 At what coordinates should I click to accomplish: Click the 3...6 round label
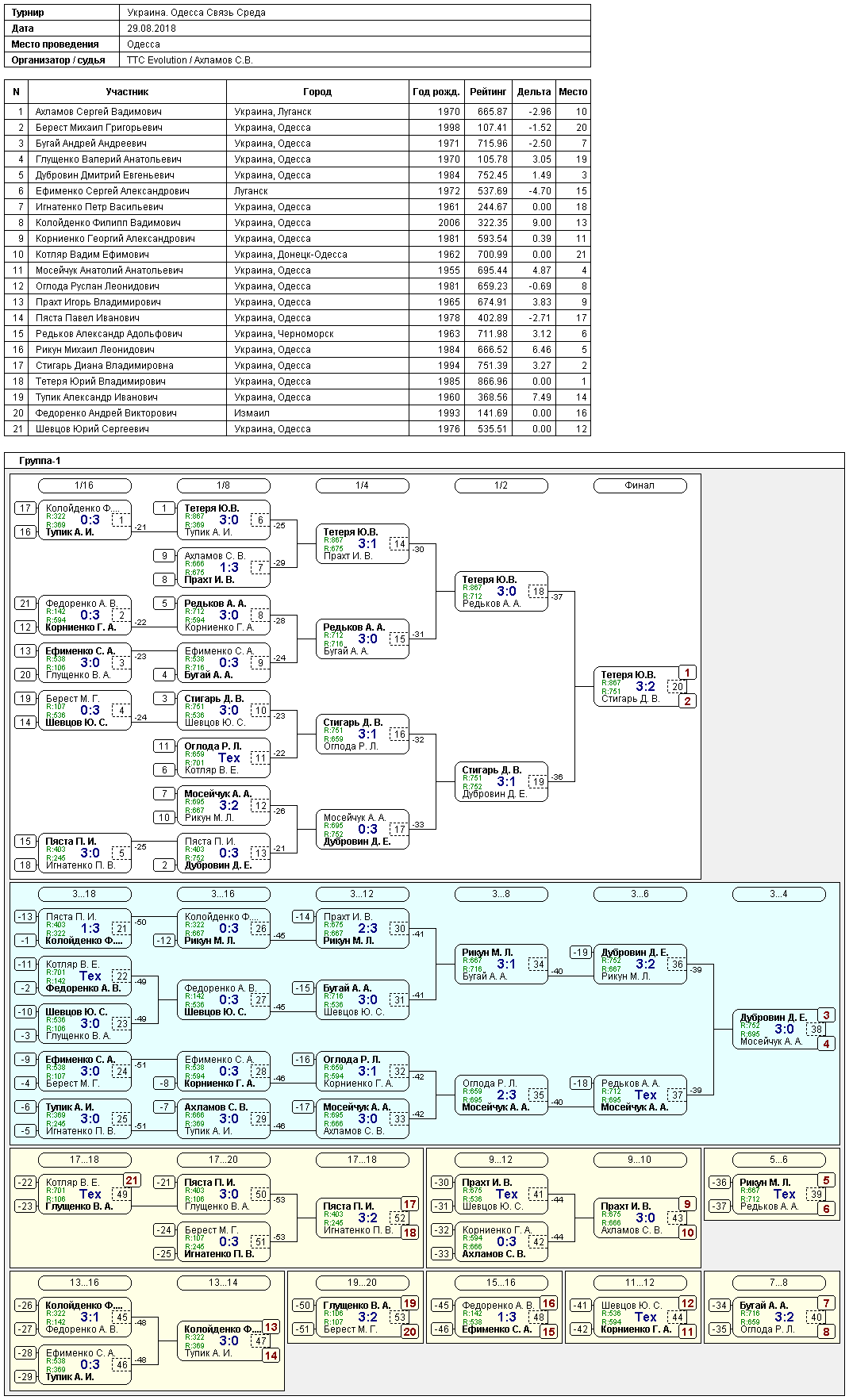[640, 894]
